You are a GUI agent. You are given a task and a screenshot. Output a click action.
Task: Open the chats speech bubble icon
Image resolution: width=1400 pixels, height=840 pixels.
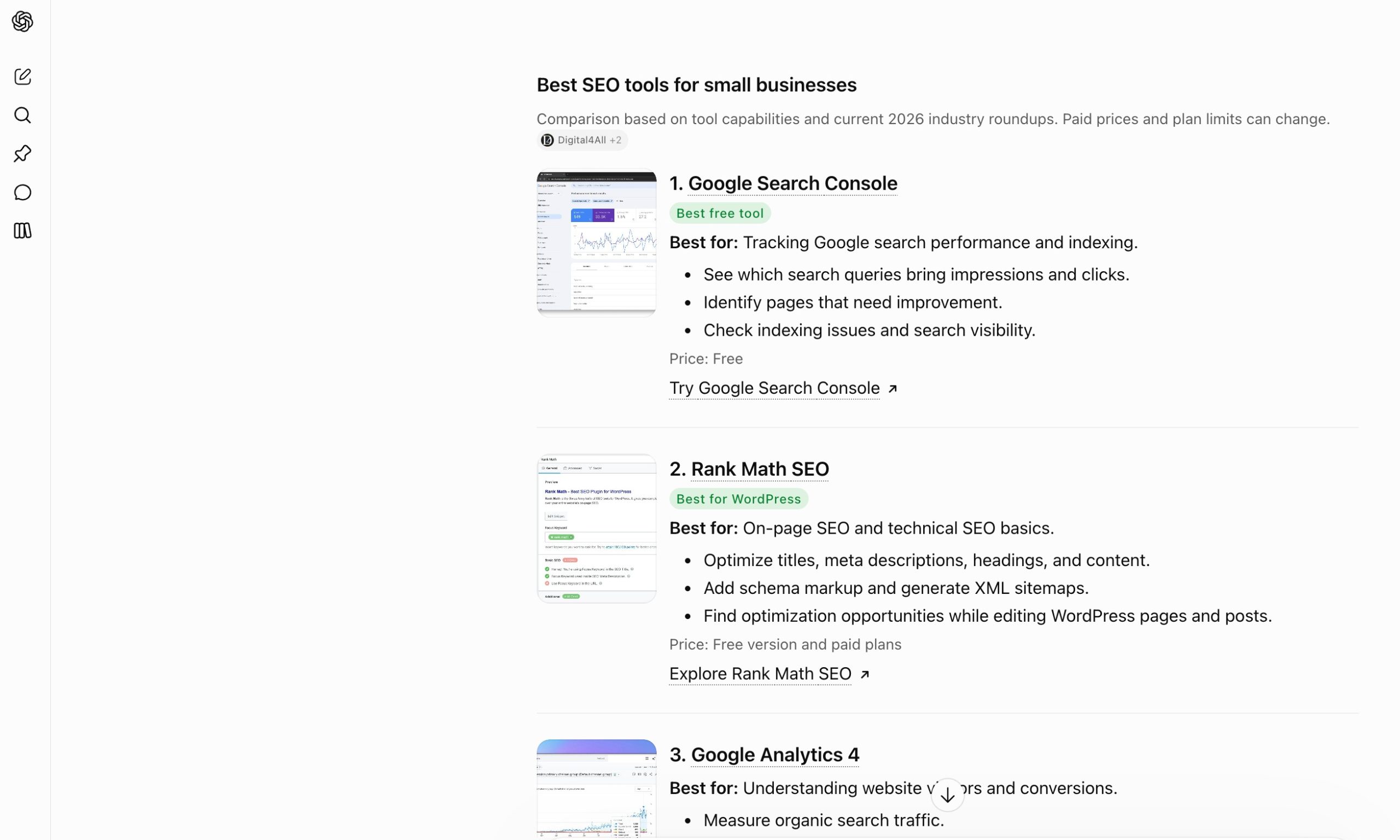[22, 192]
